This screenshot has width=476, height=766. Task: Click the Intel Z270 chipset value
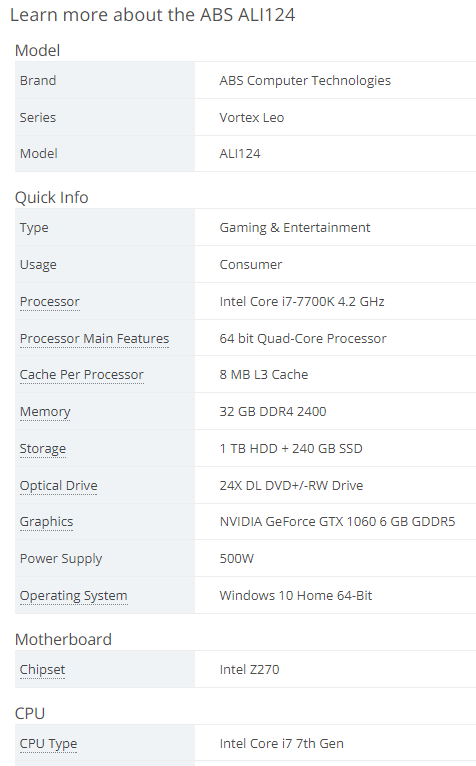[x=249, y=670]
